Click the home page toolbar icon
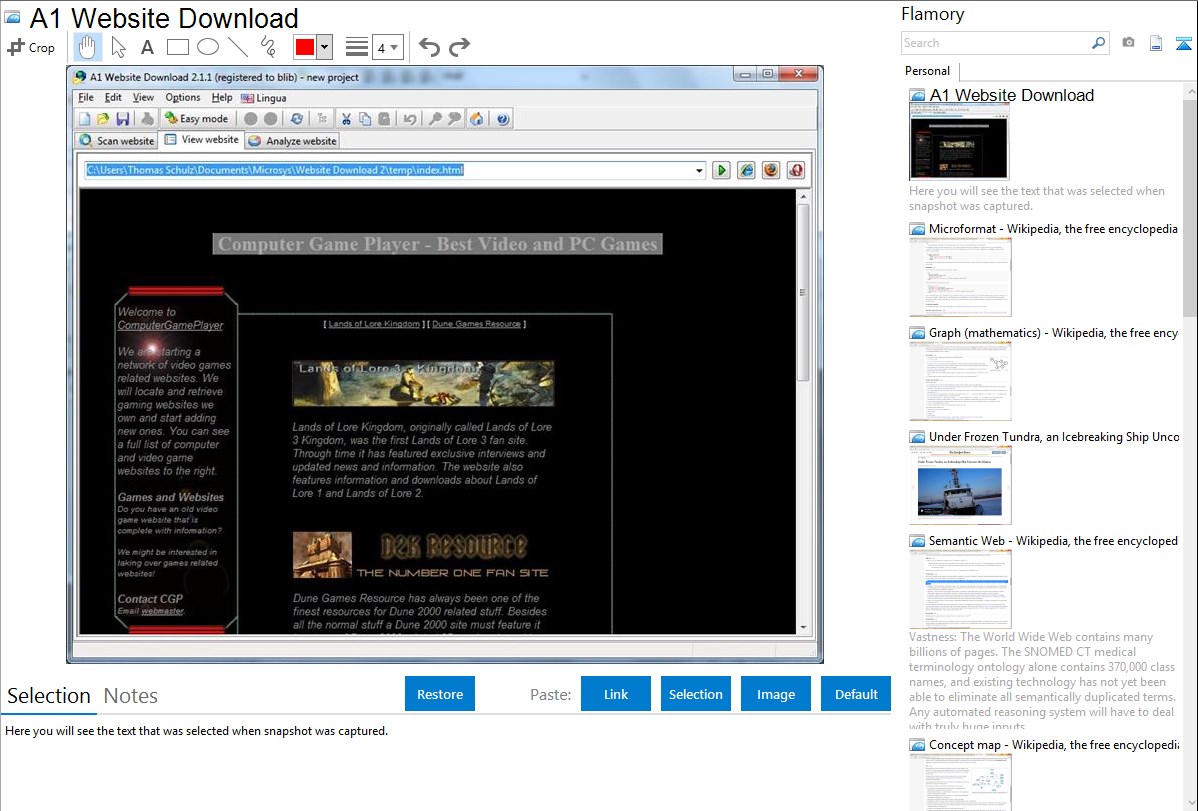Image resolution: width=1198 pixels, height=811 pixels. (x=477, y=119)
